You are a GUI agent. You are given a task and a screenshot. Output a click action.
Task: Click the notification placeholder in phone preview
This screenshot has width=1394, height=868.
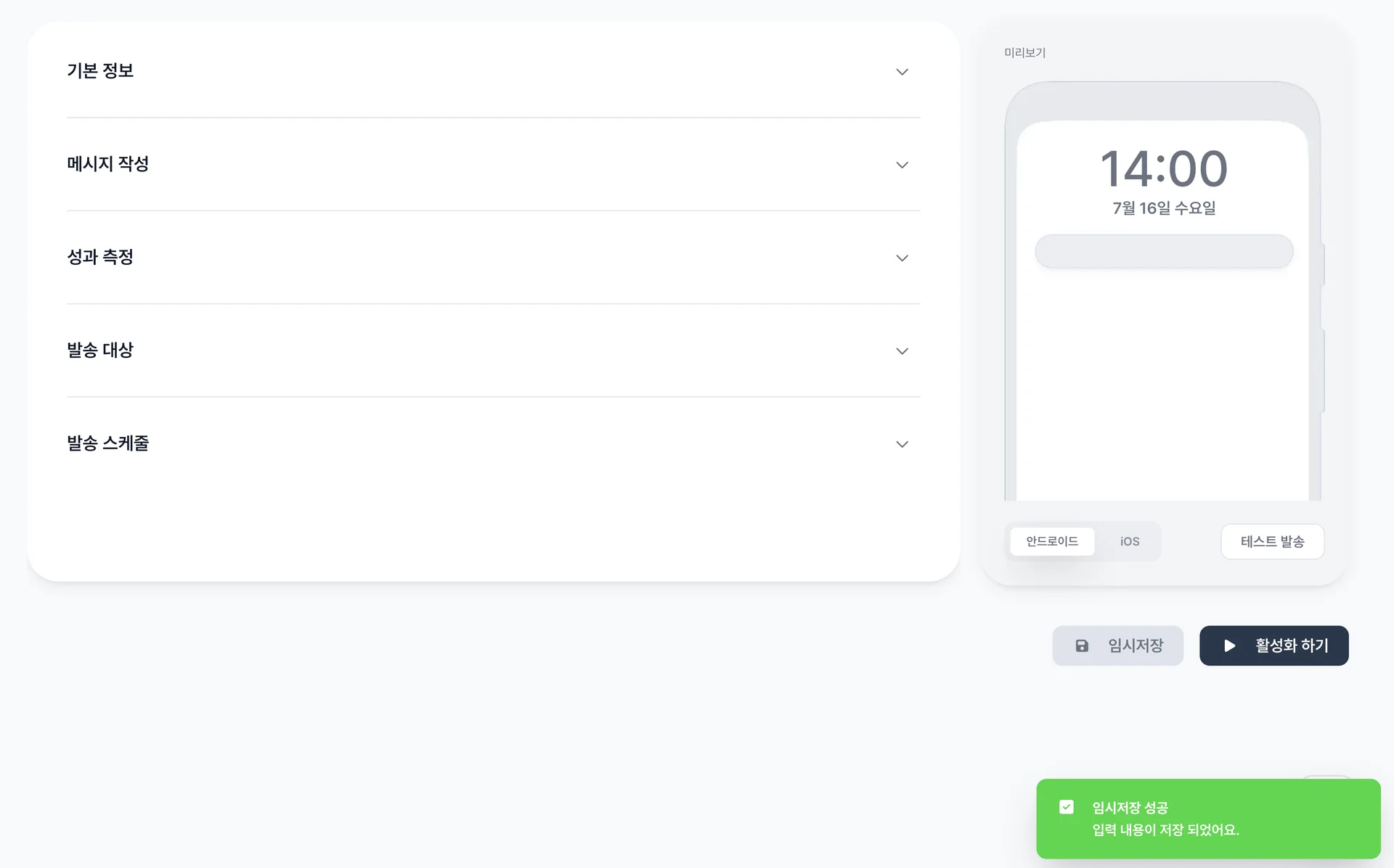point(1164,252)
